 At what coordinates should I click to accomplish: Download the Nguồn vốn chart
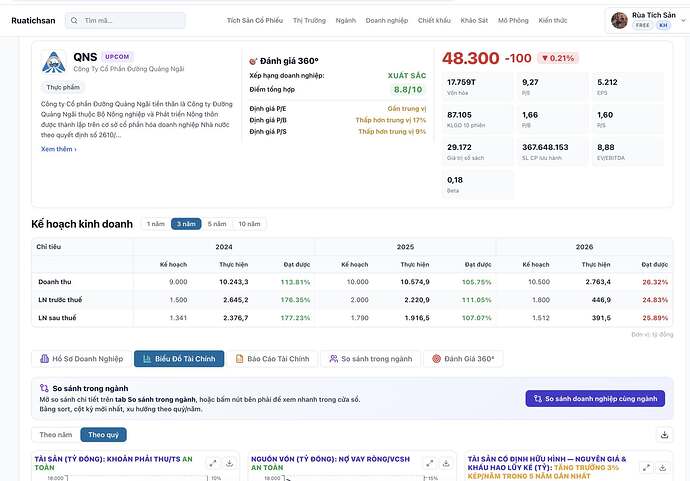[x=446, y=463]
